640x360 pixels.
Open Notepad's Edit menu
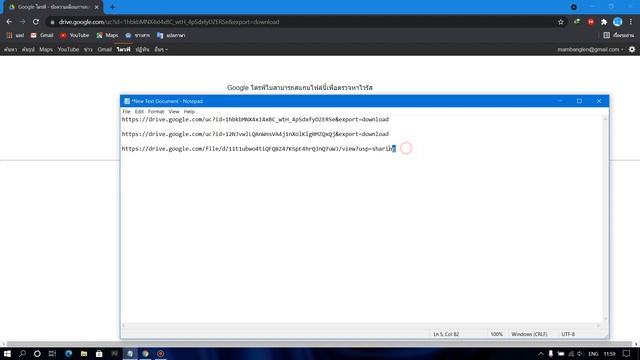tap(139, 111)
